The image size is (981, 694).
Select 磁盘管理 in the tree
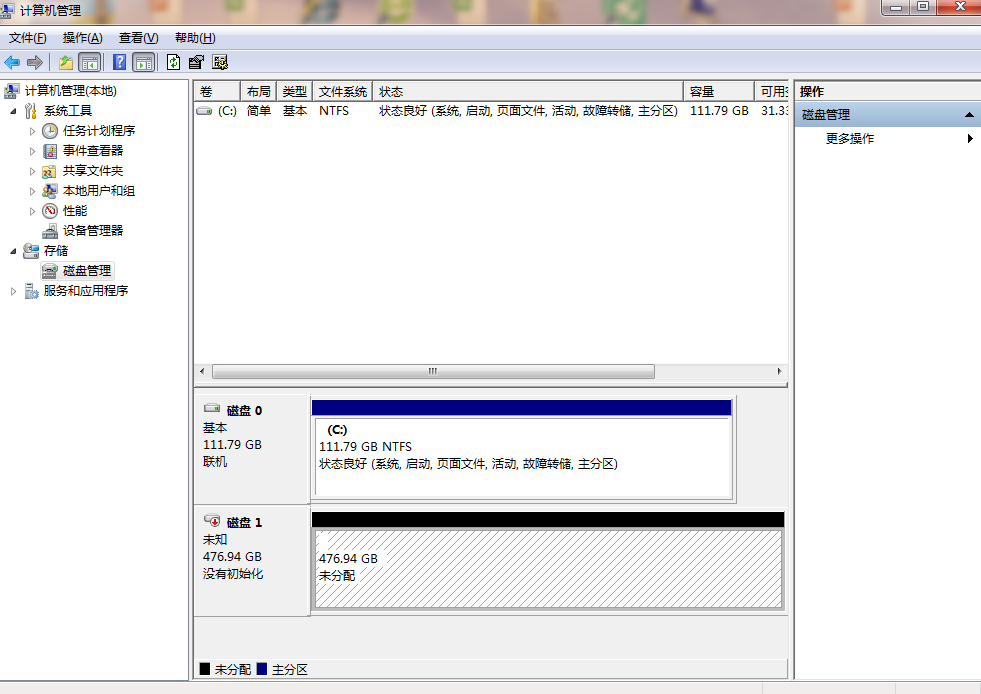click(87, 271)
